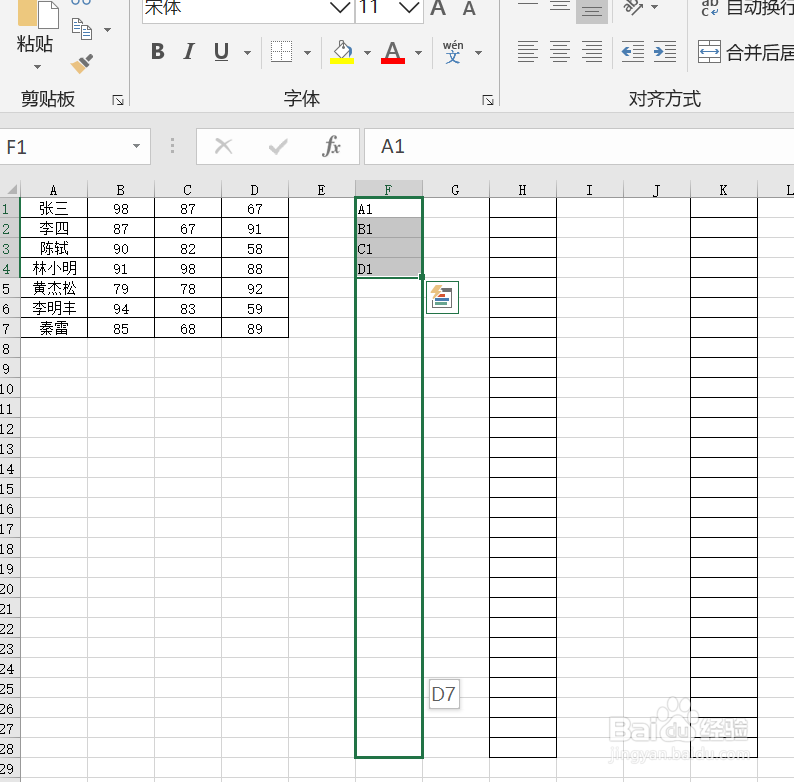
Task: Select column A header
Action: click(x=54, y=190)
